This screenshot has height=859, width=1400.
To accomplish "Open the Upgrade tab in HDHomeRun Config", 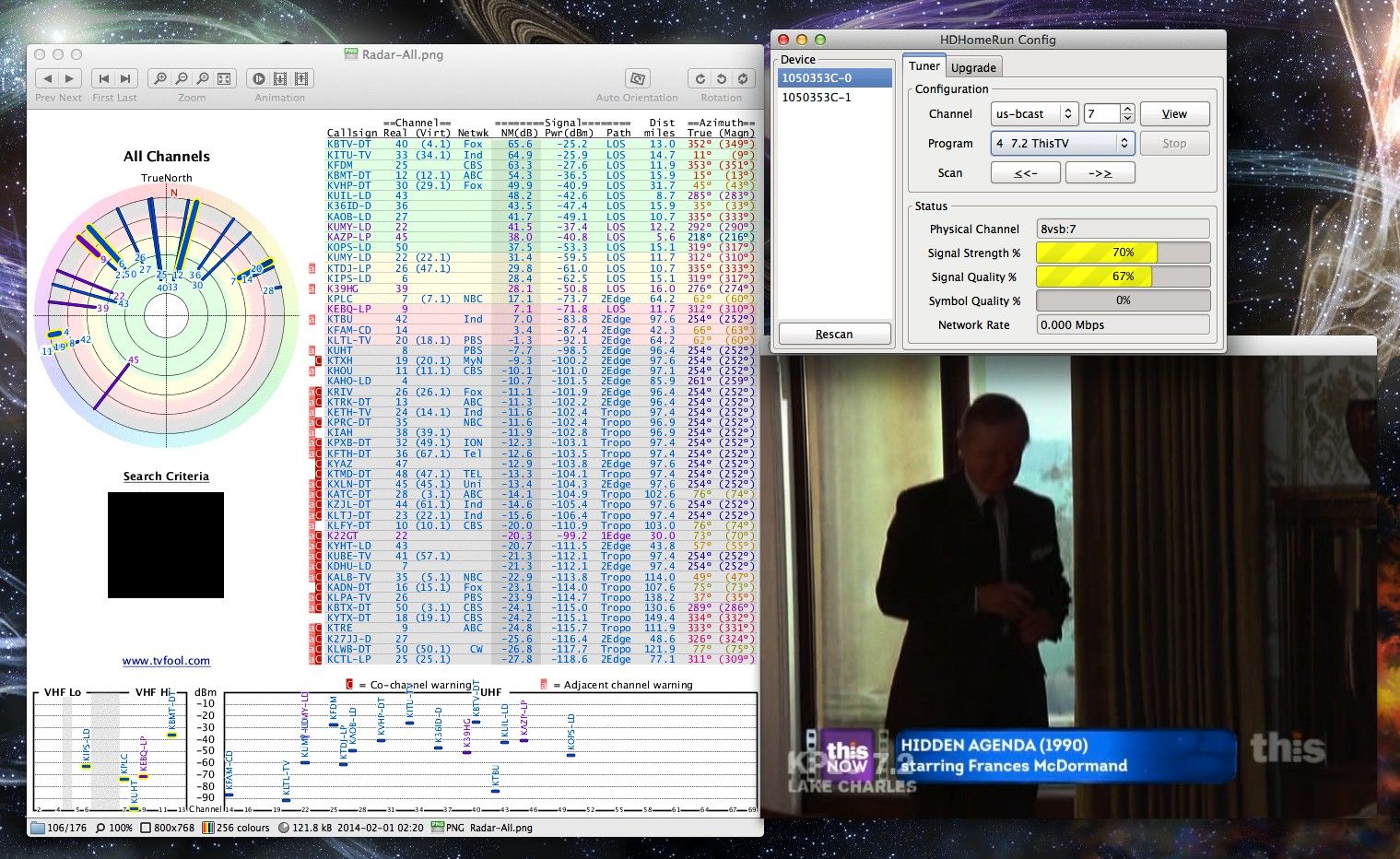I will click(973, 67).
